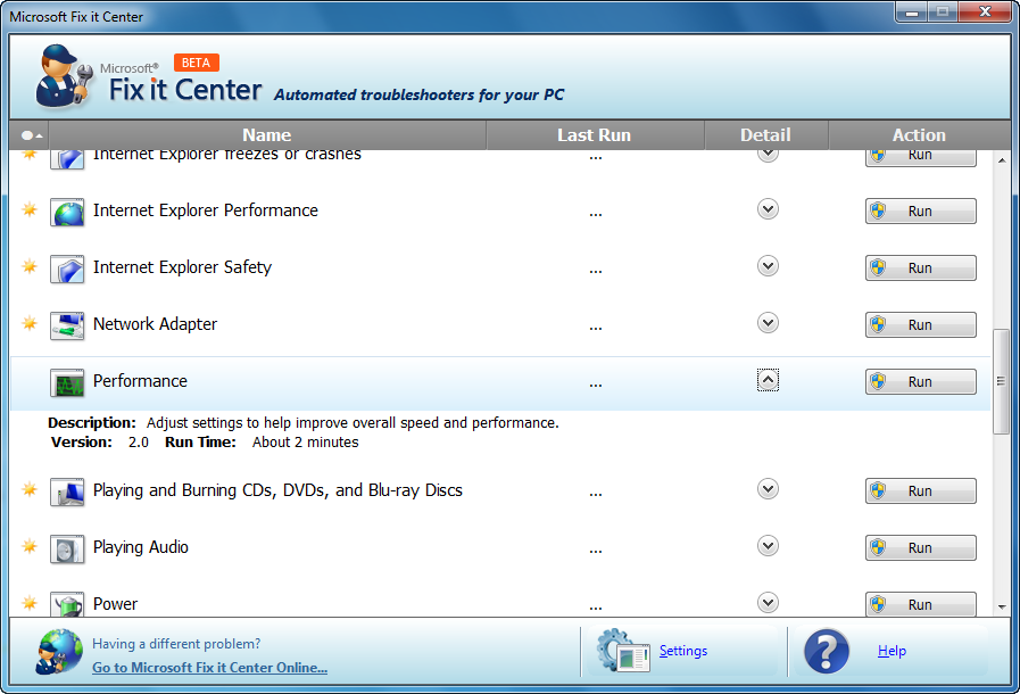Click the Playing Audio speaker icon

(x=67, y=549)
